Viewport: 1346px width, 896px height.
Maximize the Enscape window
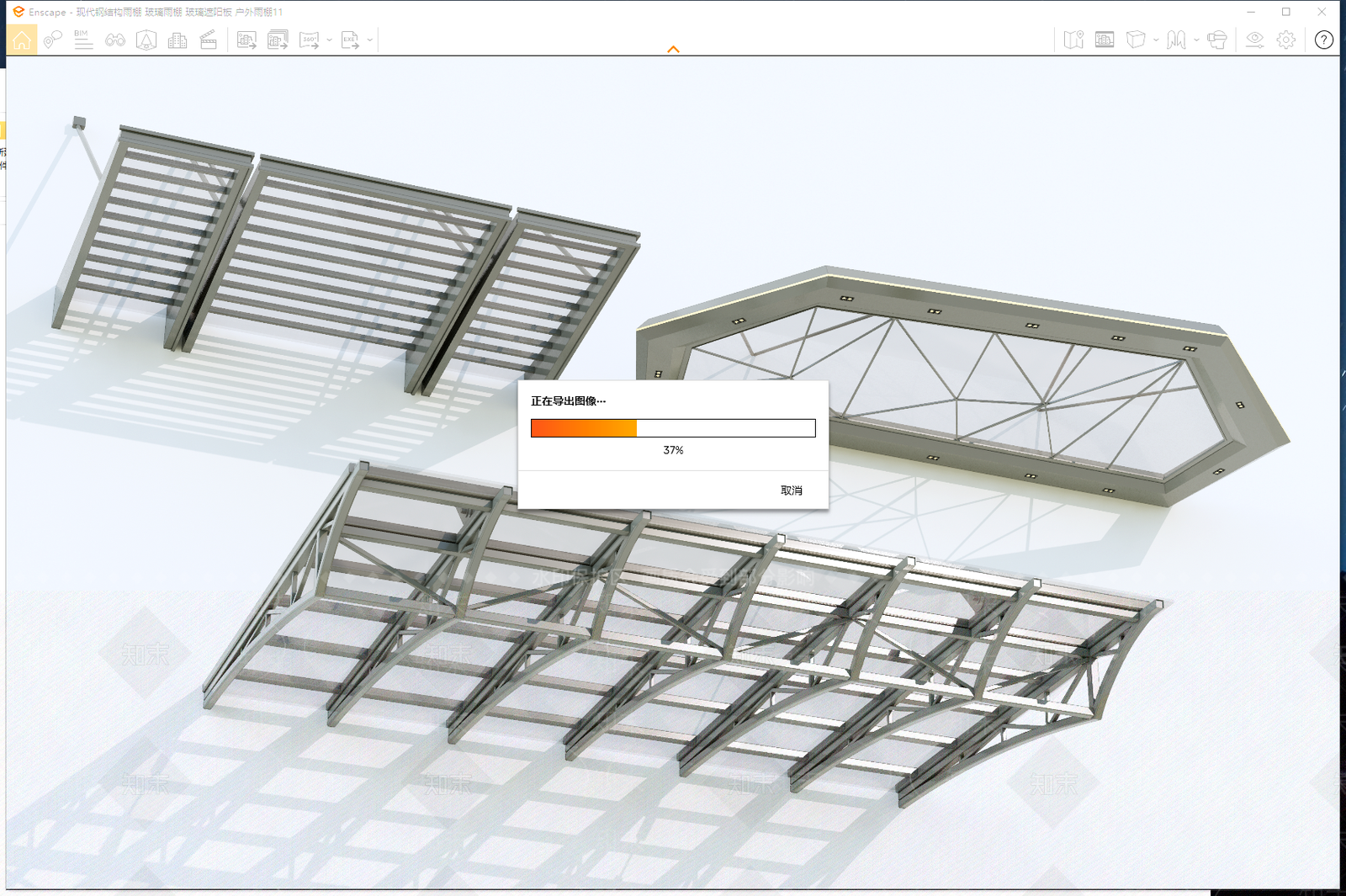pos(1286,12)
